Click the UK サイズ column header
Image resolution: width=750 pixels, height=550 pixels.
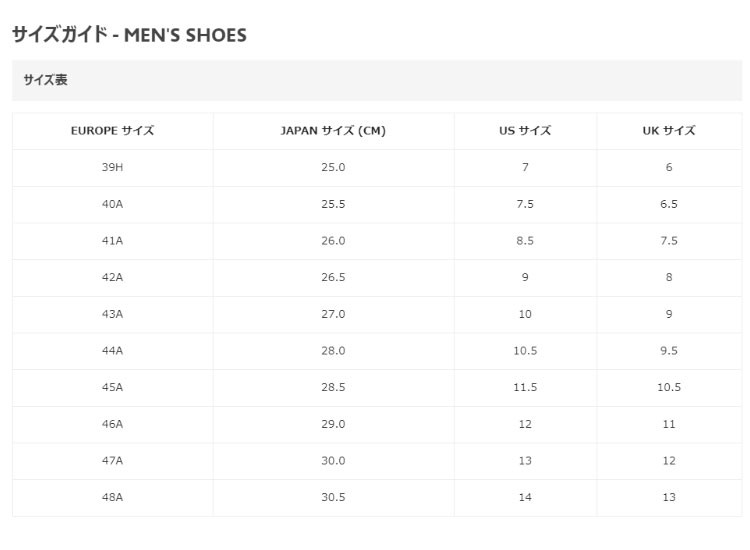pyautogui.click(x=669, y=131)
